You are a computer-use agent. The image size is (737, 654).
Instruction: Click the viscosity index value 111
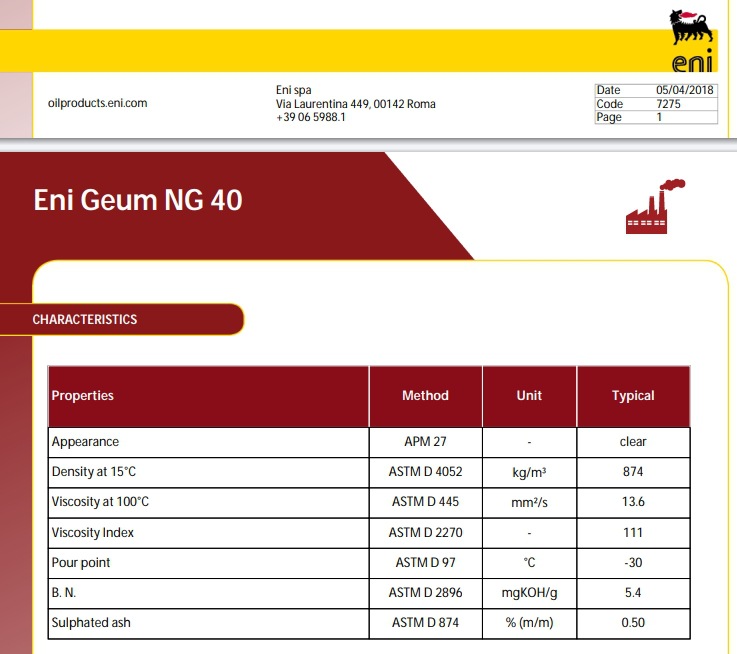633,533
